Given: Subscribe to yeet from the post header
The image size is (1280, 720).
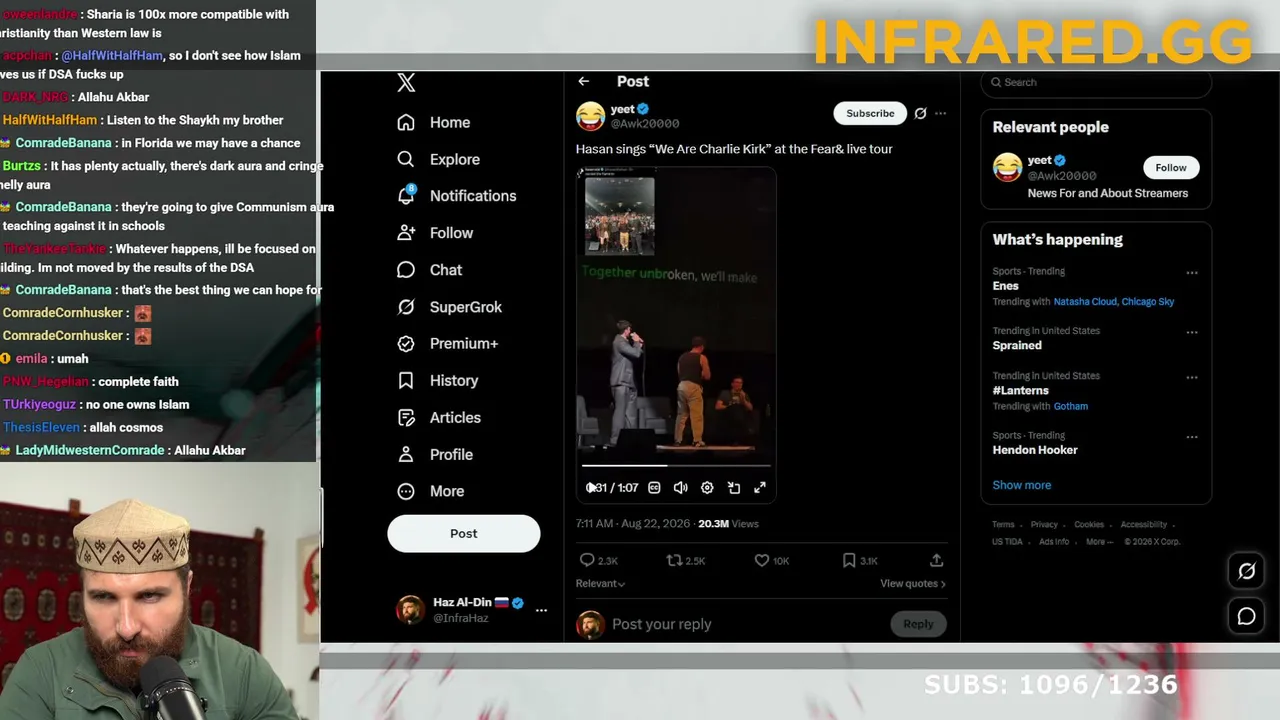Looking at the screenshot, I should pos(870,114).
